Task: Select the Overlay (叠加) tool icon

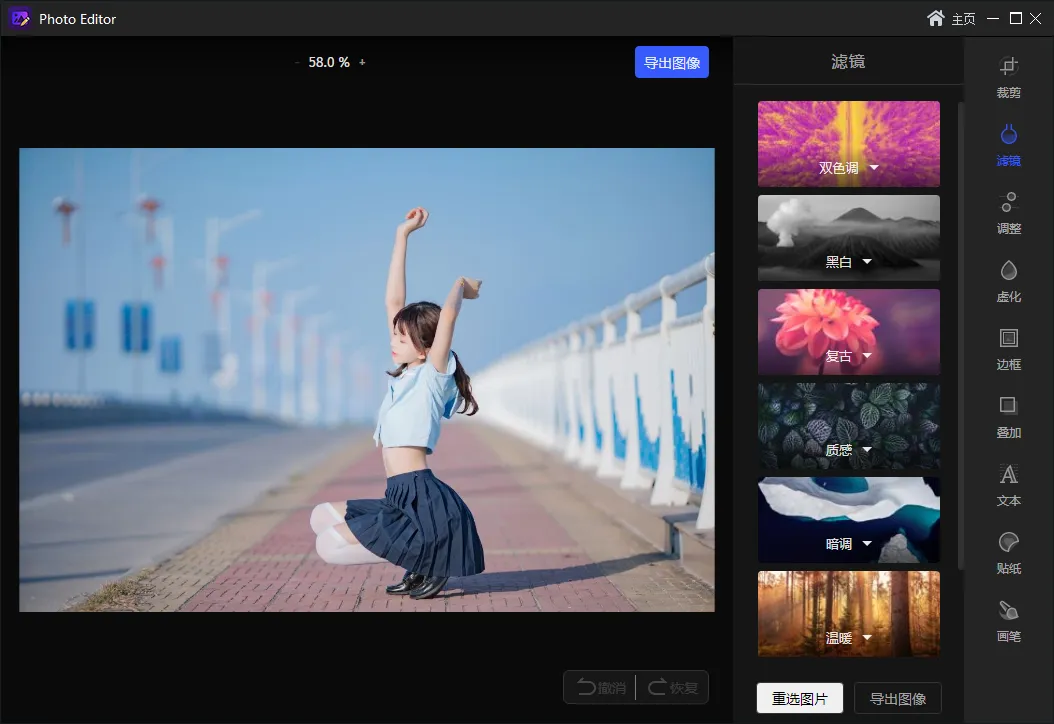Action: [x=1009, y=407]
